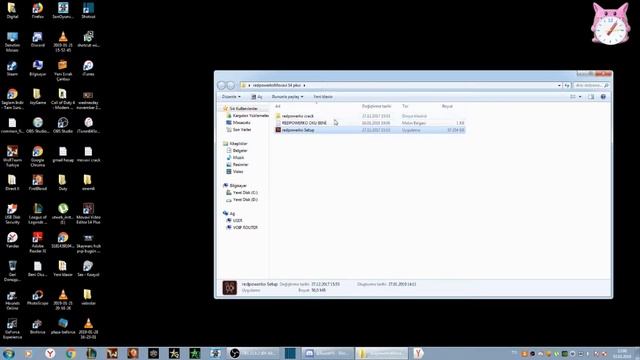Open the Bilgisayar desktop icon
This screenshot has height=360, width=640.
coord(38,68)
